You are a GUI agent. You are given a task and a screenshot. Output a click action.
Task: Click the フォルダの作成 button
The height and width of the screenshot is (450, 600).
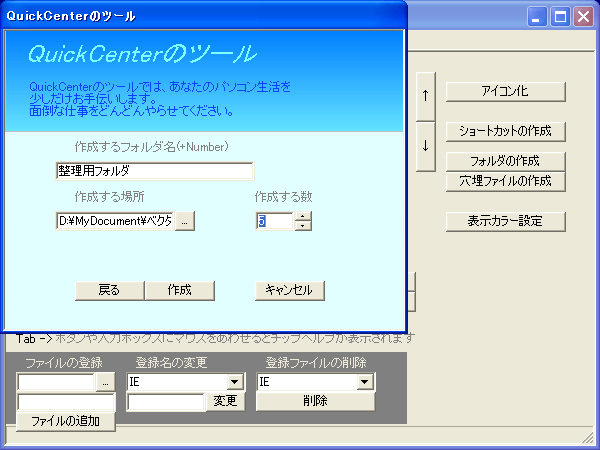[505, 161]
